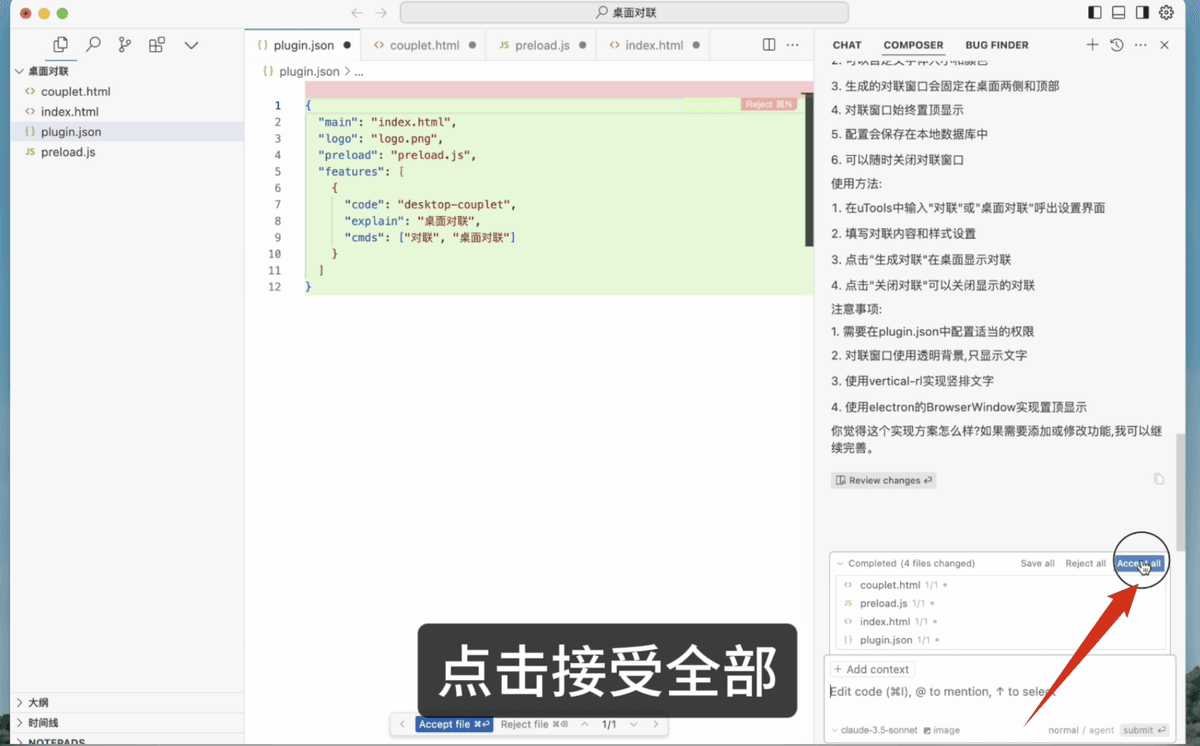This screenshot has height=746, width=1200.
Task: Click the Review changes button
Action: [x=883, y=480]
